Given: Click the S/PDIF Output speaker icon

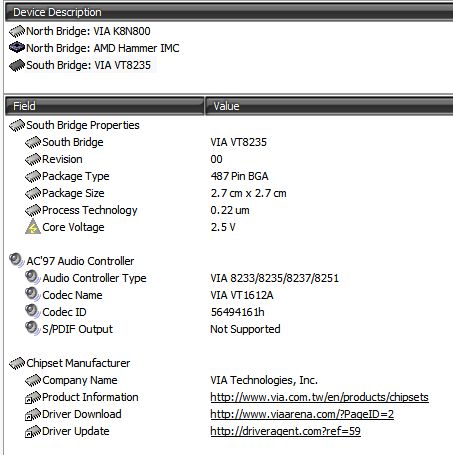Looking at the screenshot, I should 33,328.
